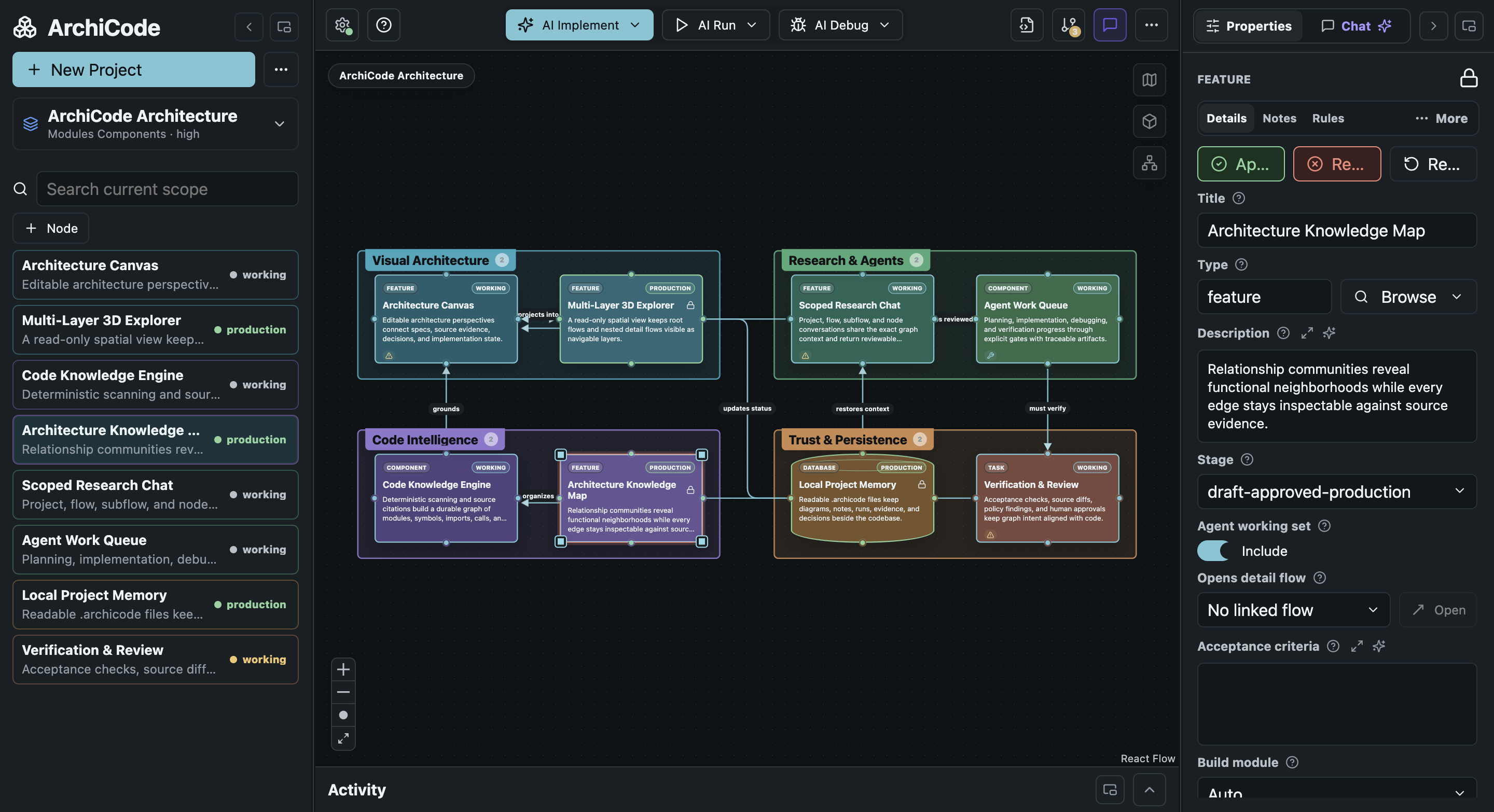The width and height of the screenshot is (1494, 812).
Task: Switch to the Chat tab
Action: coord(1355,26)
